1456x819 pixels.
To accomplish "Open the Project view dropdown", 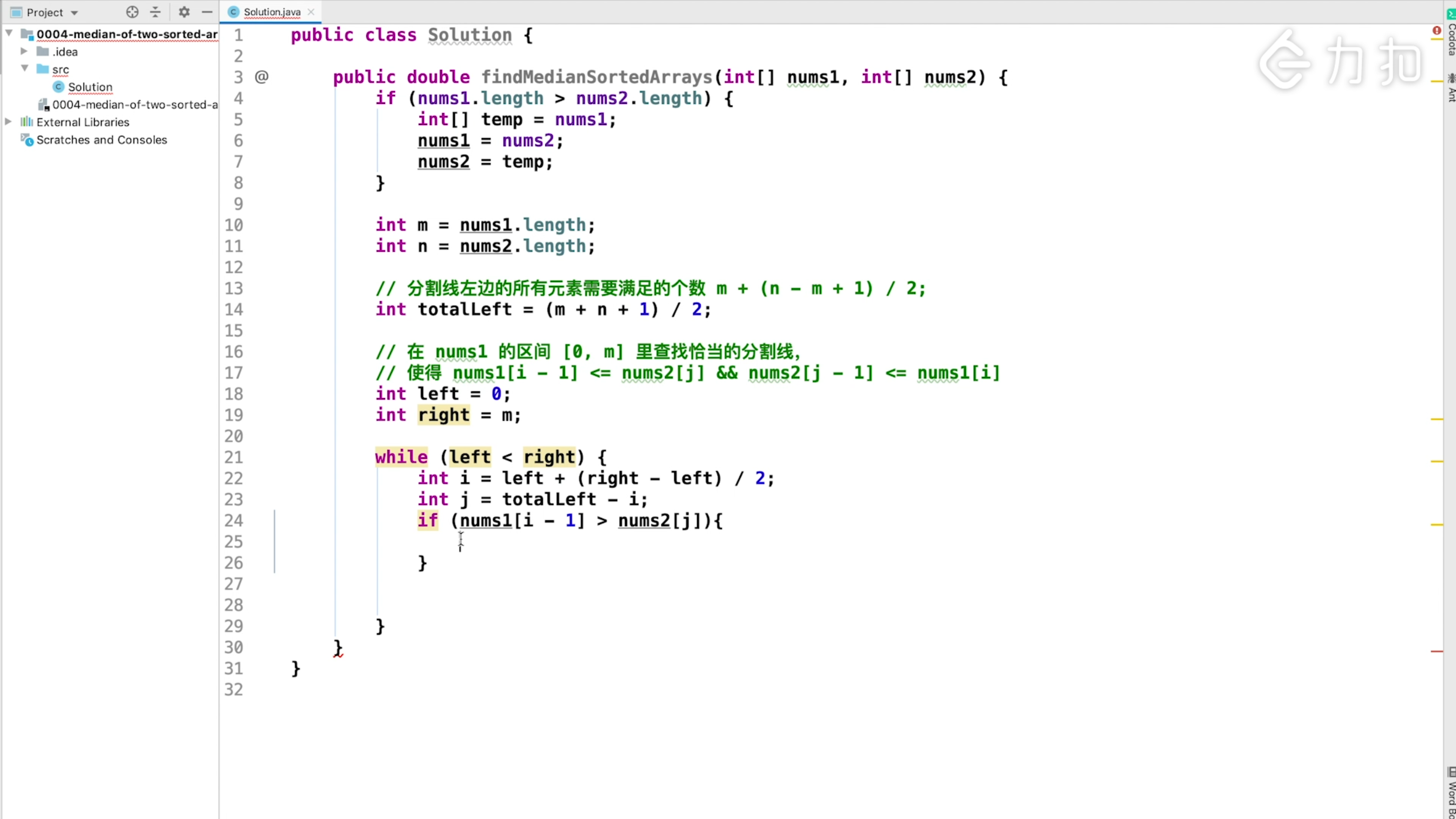I will (x=74, y=13).
